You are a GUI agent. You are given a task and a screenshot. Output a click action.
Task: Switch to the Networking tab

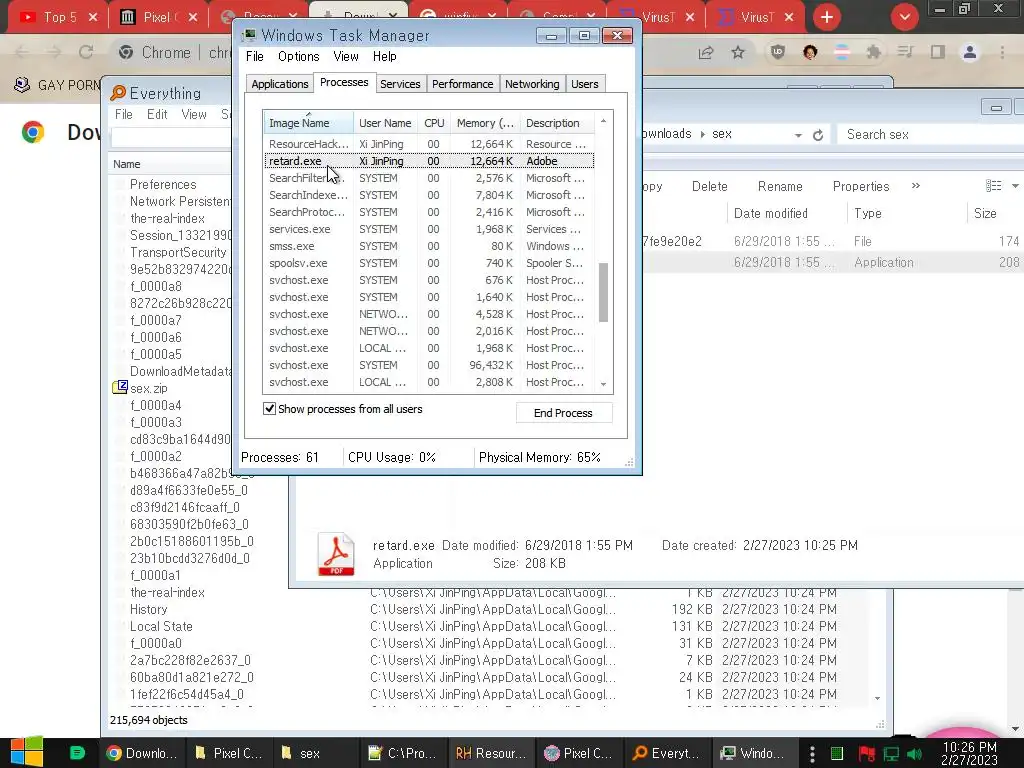532,84
